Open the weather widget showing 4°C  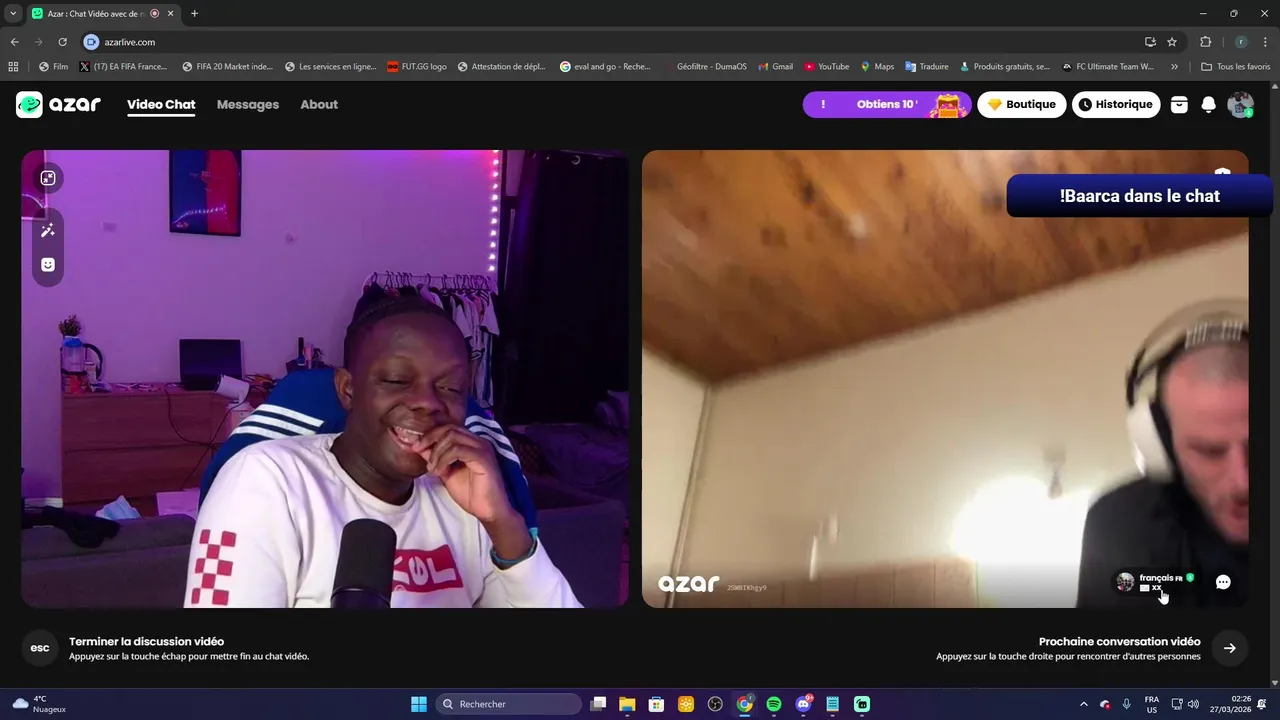pos(38,704)
